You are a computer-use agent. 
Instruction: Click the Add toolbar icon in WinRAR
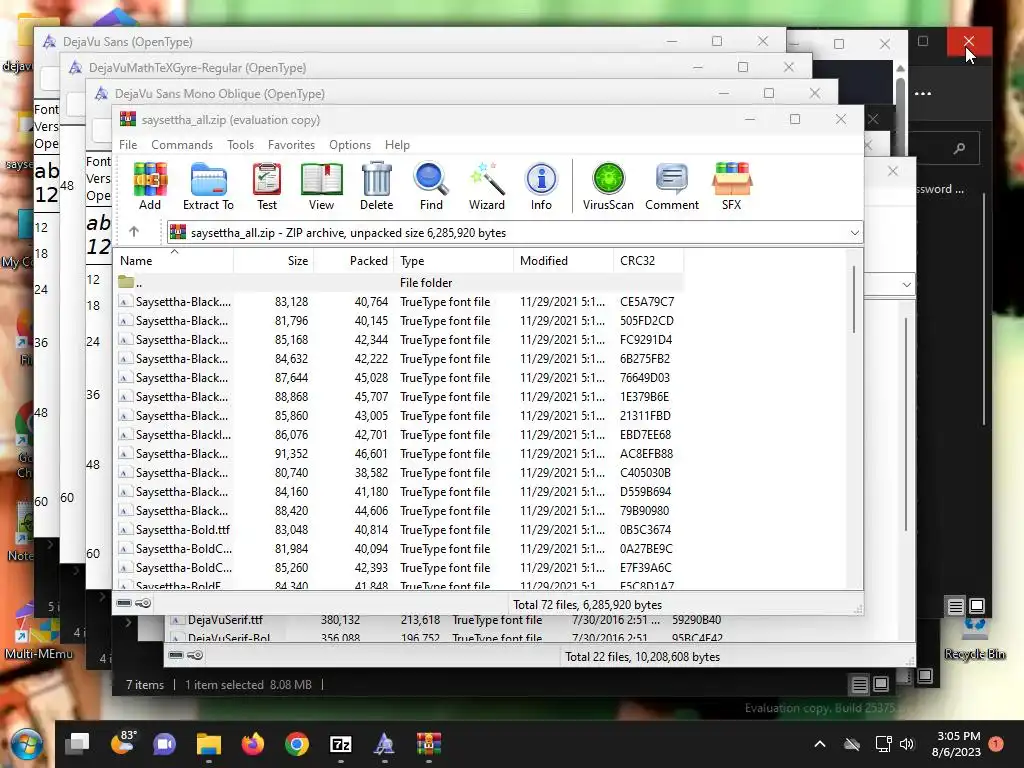pos(150,186)
